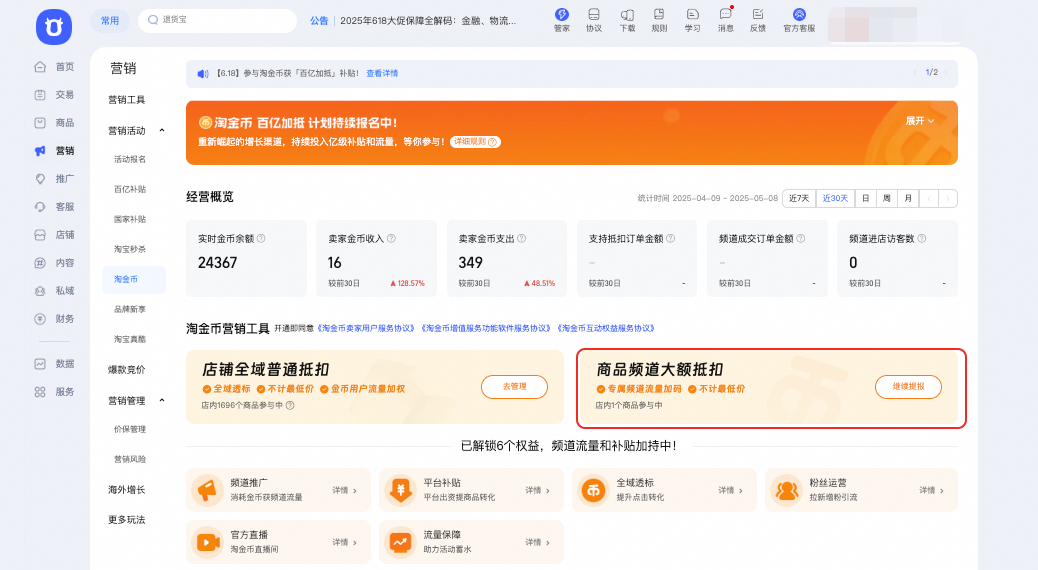Viewport: 1038px width, 570px height.
Task: Expand the orange banner with 展开
Action: click(x=920, y=121)
